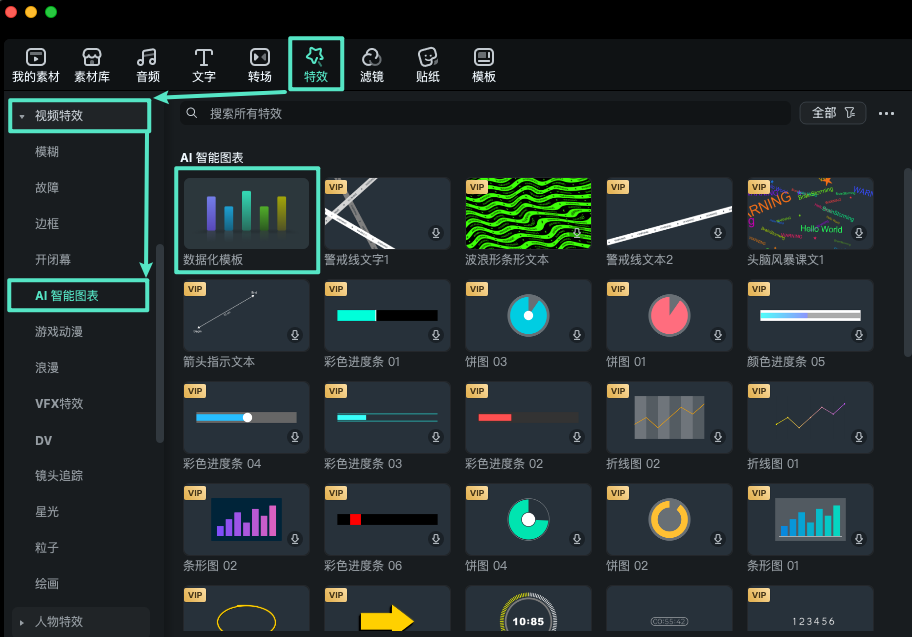Select the 故障 effect category
This screenshot has width=912, height=637.
[47, 188]
